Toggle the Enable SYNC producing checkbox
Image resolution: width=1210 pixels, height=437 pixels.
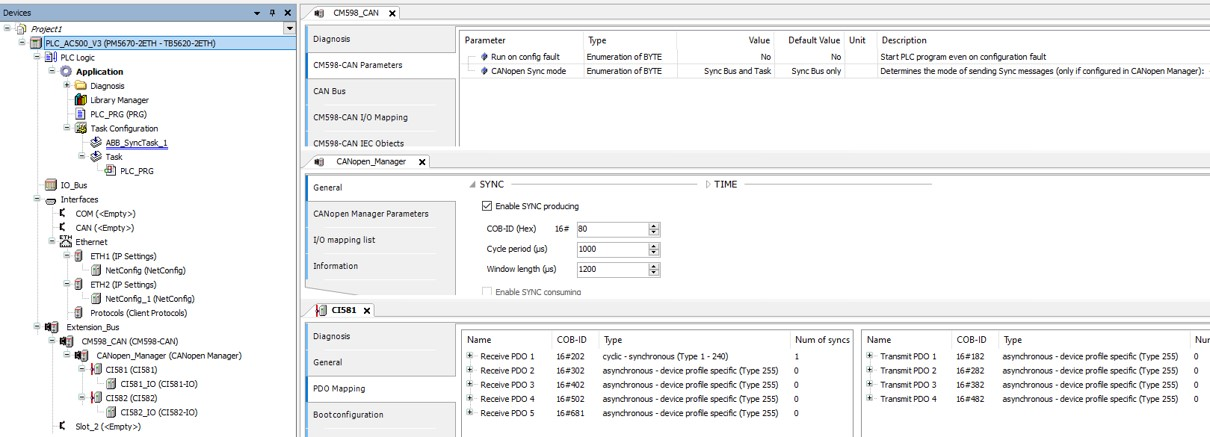(487, 206)
